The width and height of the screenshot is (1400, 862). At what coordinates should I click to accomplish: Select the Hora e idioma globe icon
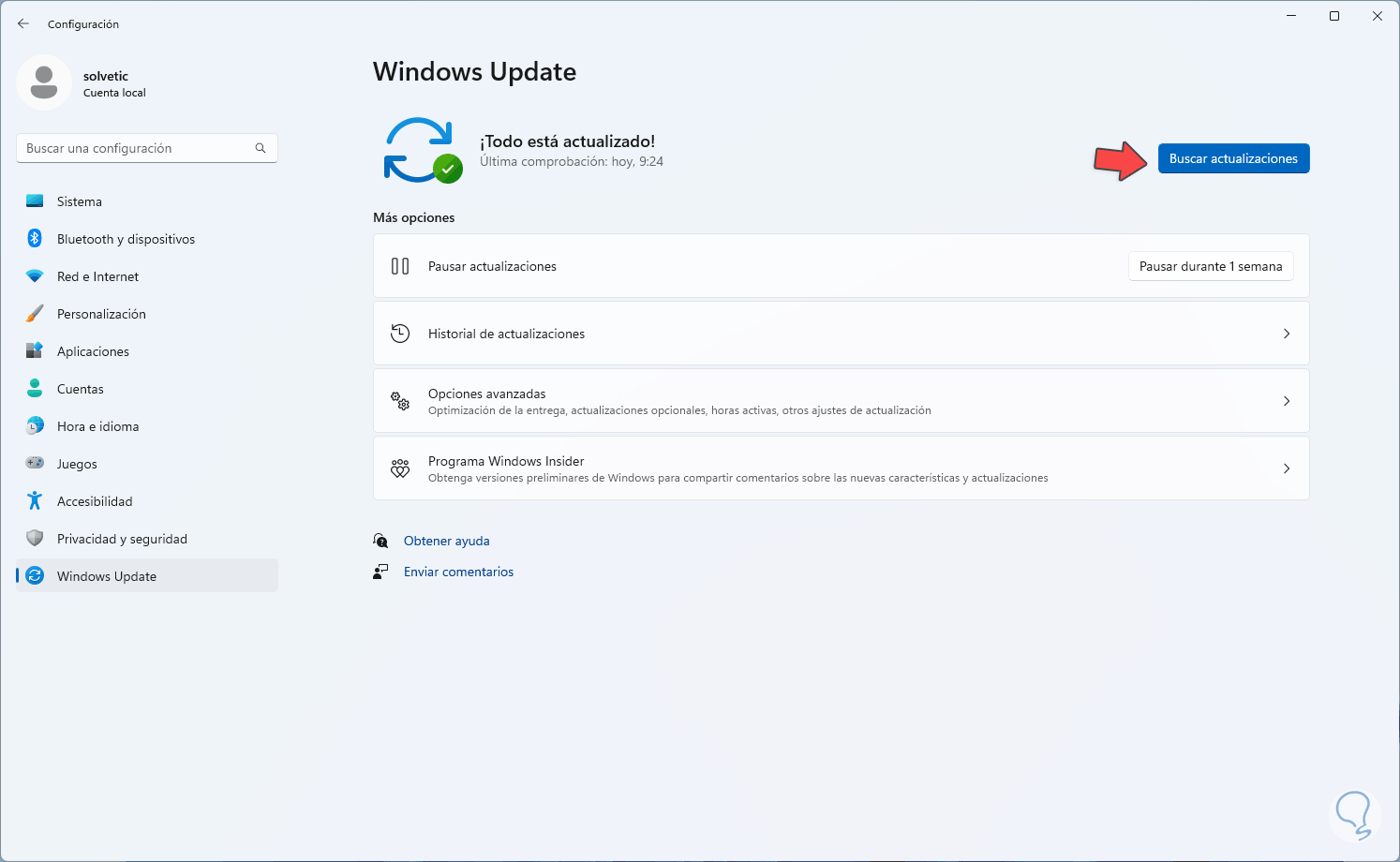pyautogui.click(x=35, y=426)
